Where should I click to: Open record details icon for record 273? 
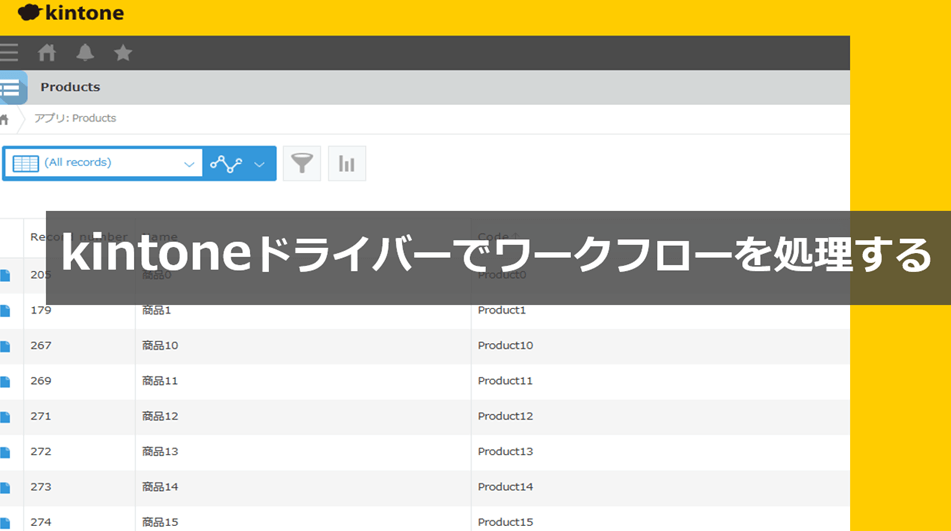pyautogui.click(x=5, y=487)
